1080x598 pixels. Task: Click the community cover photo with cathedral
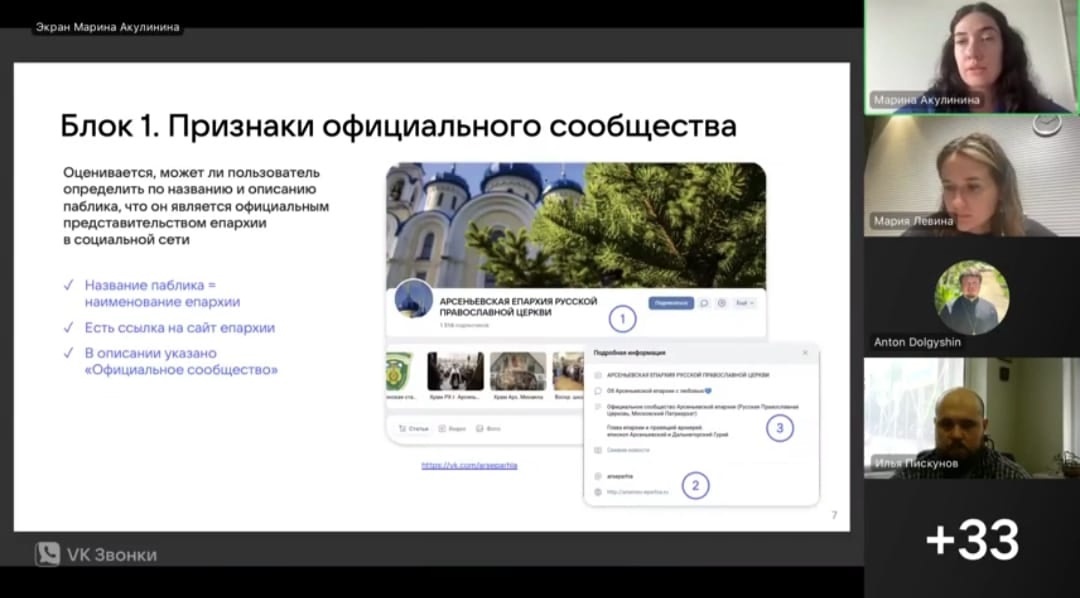click(x=576, y=225)
